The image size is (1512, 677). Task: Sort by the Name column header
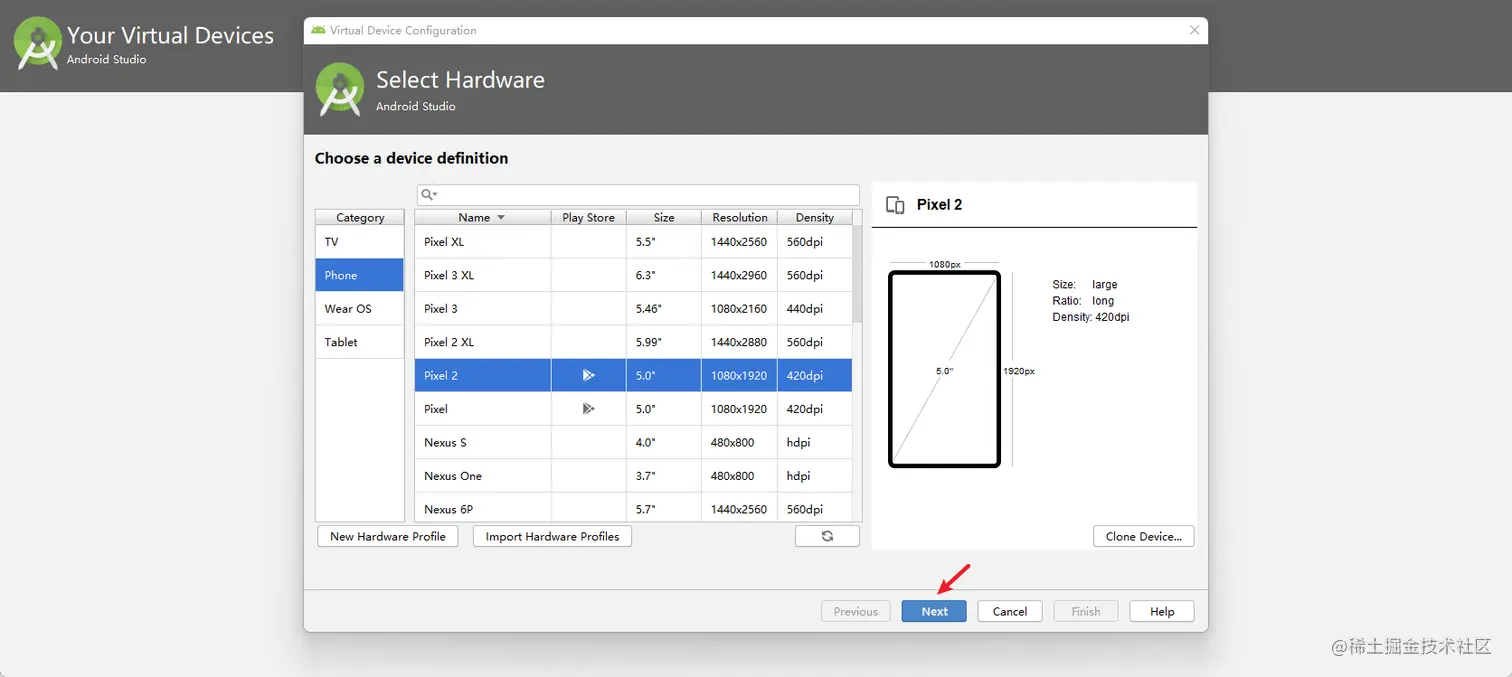[x=483, y=217]
